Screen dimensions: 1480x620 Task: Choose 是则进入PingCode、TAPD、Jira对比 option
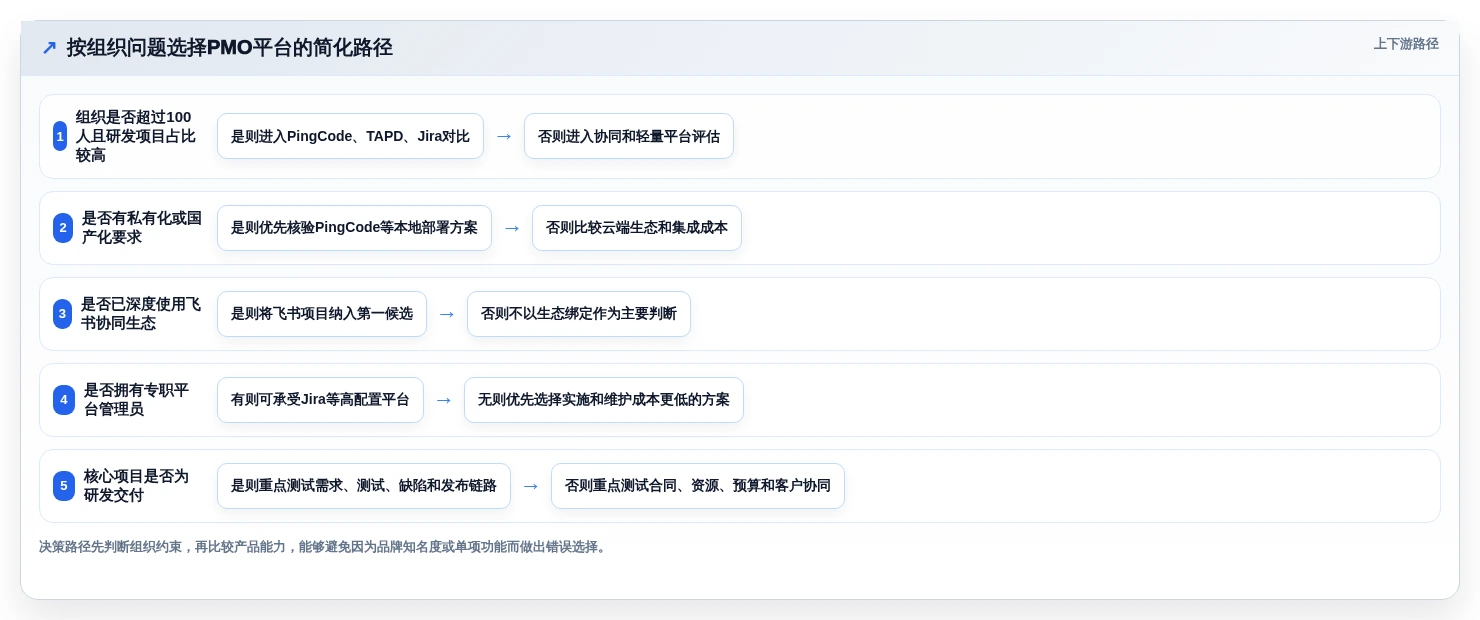350,136
